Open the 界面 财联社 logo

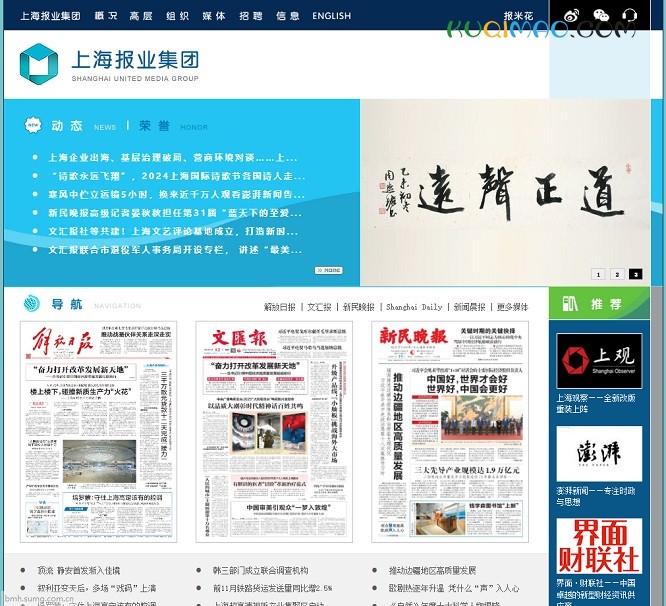599,546
